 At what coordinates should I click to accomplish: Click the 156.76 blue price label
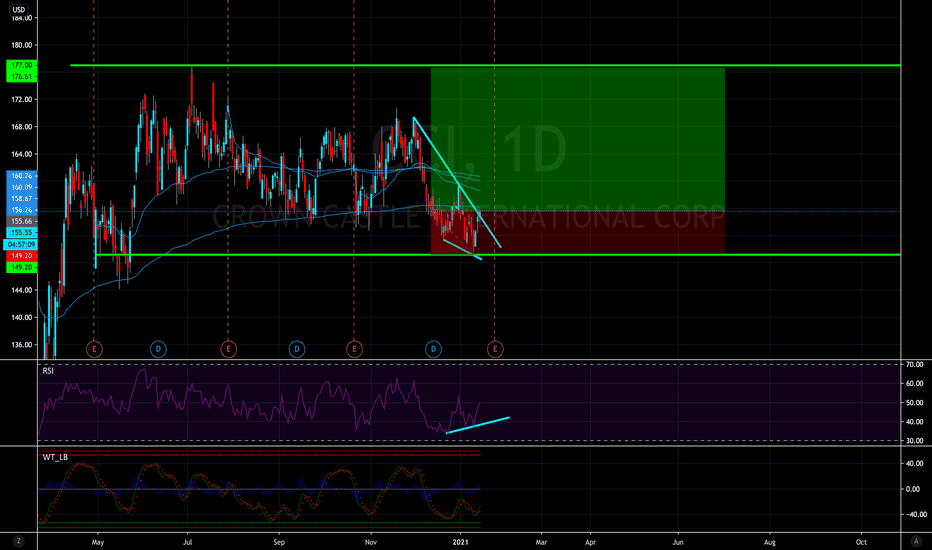coord(21,210)
